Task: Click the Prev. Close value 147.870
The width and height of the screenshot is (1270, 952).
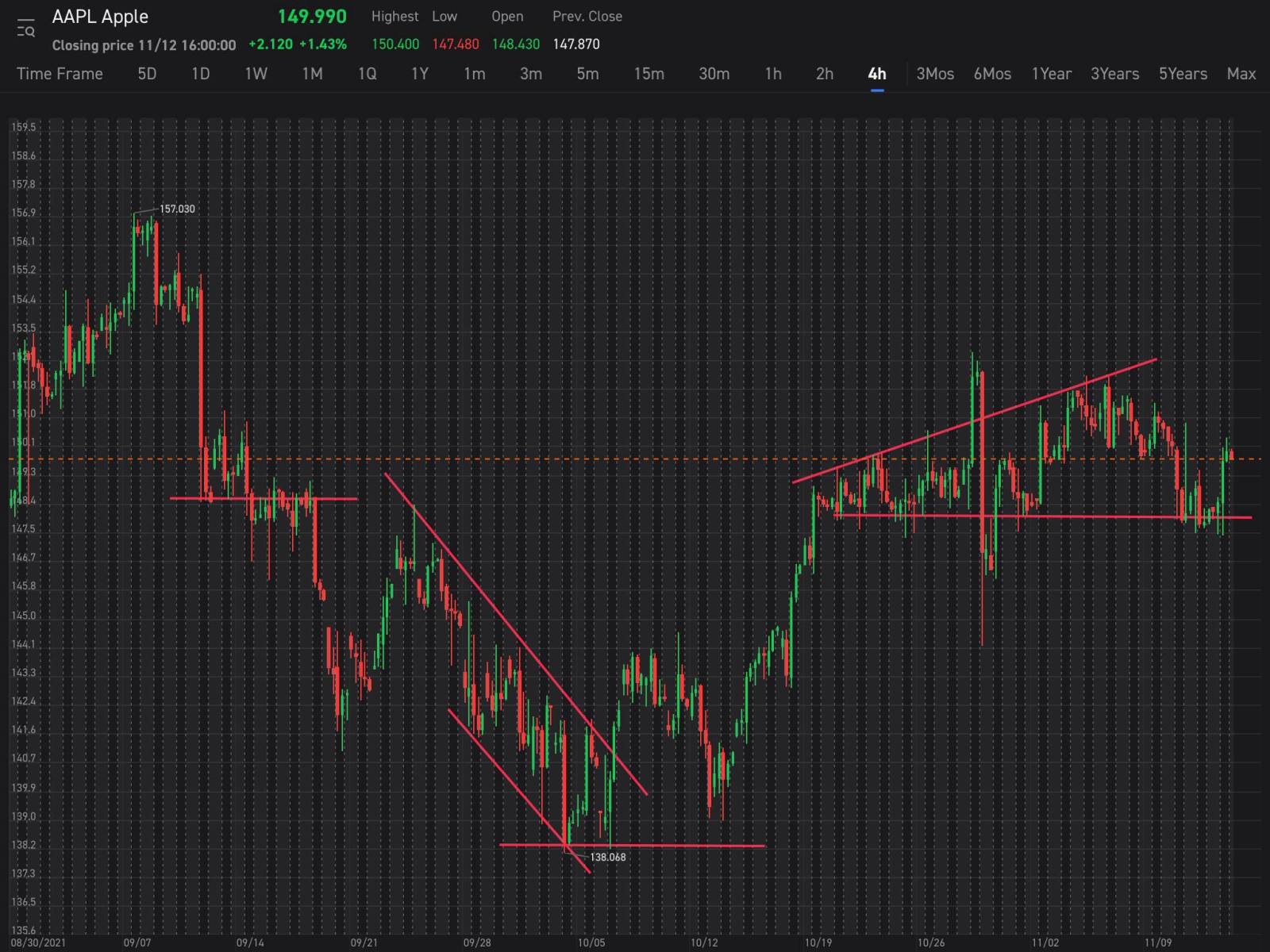Action: pyautogui.click(x=576, y=44)
